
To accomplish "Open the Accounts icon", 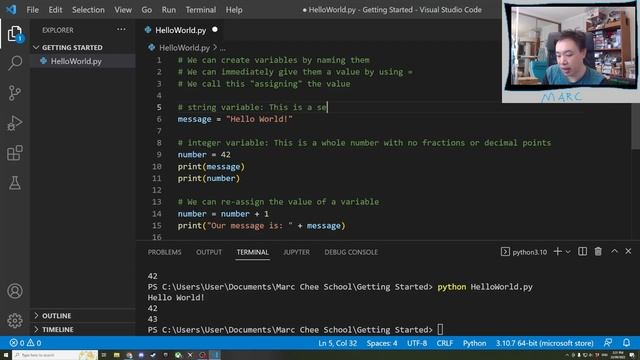I will click(x=15, y=291).
